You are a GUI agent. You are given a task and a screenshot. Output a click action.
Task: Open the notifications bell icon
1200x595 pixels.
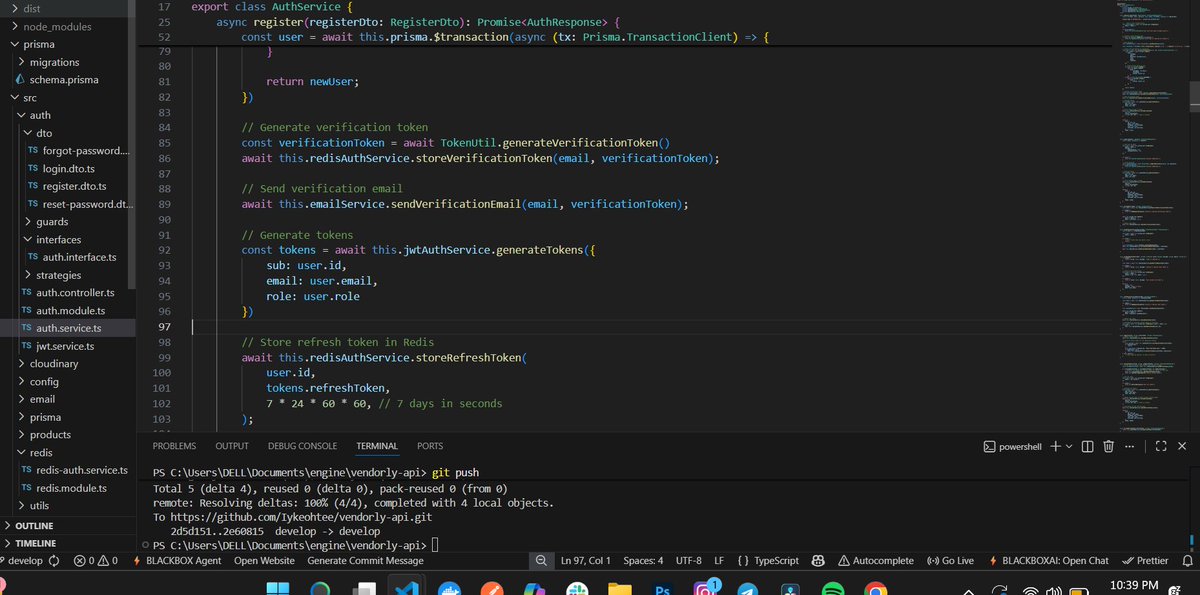pos(1188,561)
